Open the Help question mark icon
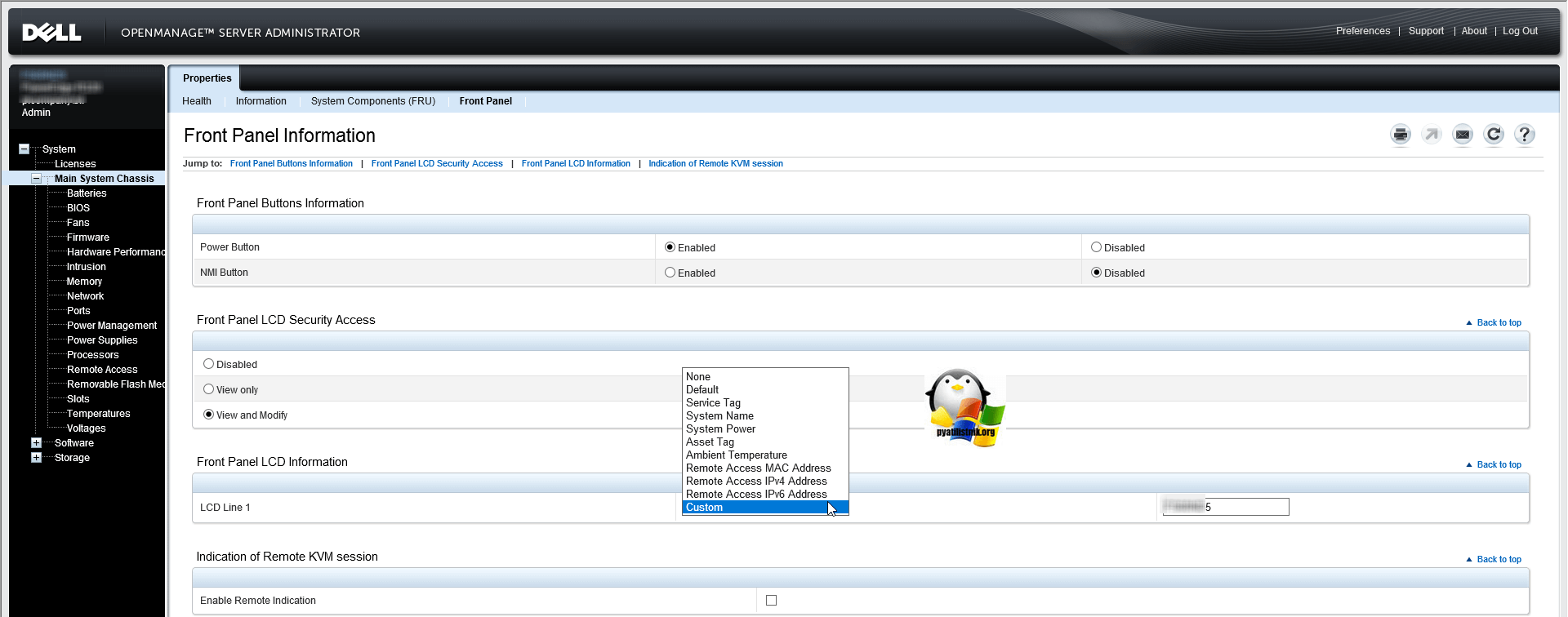 (x=1525, y=135)
